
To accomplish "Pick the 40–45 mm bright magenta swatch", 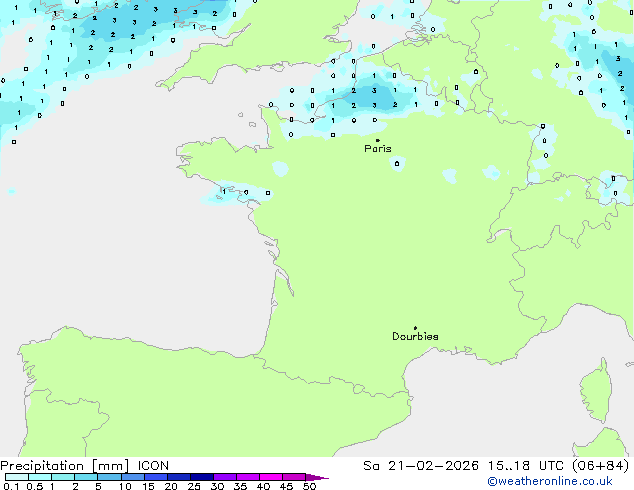I will pyautogui.click(x=271, y=477).
